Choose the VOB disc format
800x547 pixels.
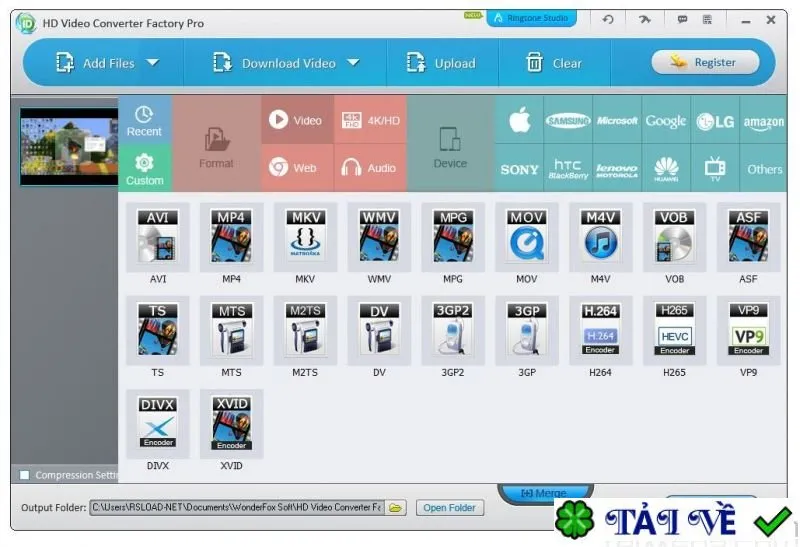point(674,237)
